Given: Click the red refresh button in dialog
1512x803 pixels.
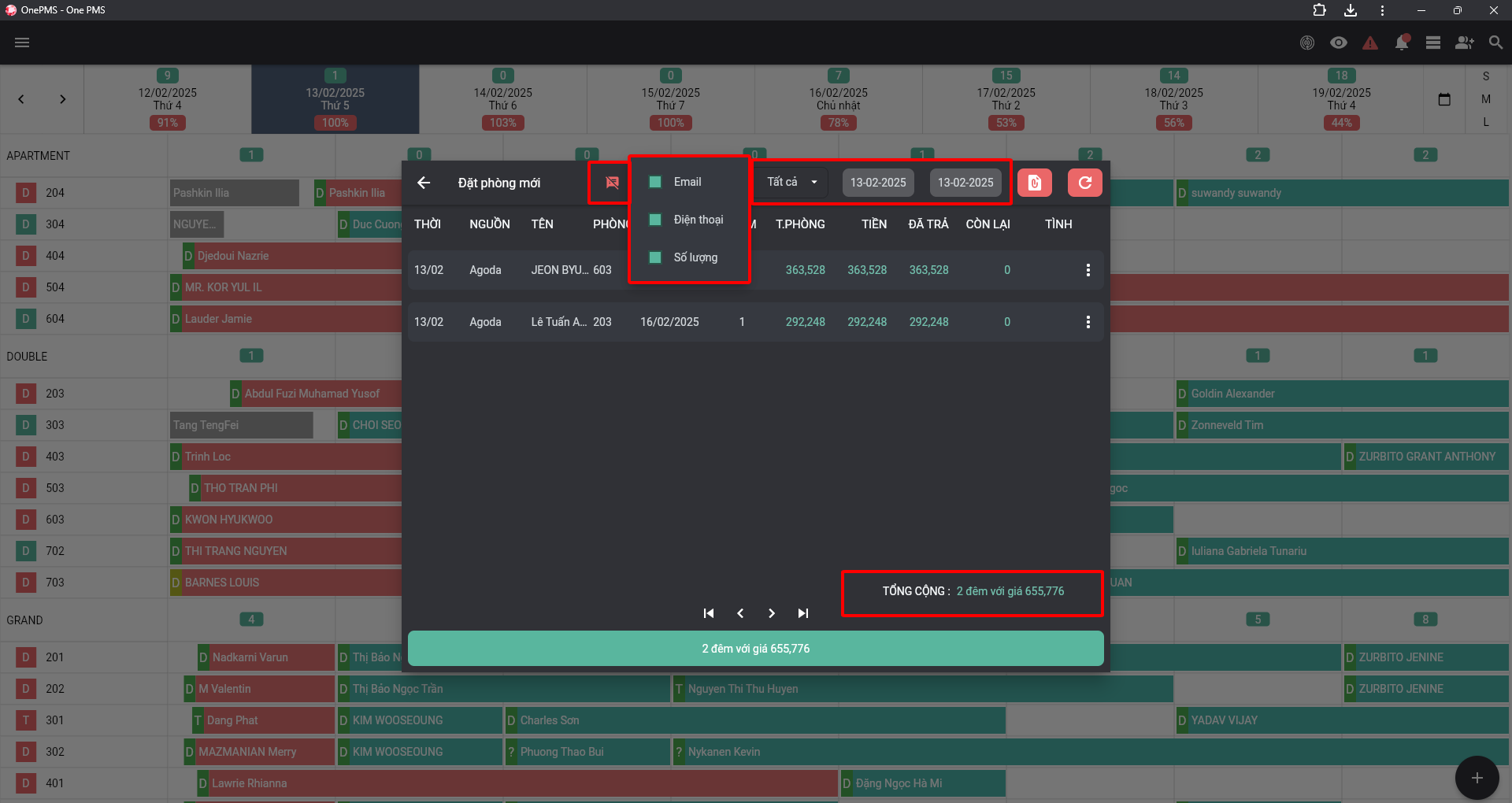Looking at the screenshot, I should [x=1085, y=183].
